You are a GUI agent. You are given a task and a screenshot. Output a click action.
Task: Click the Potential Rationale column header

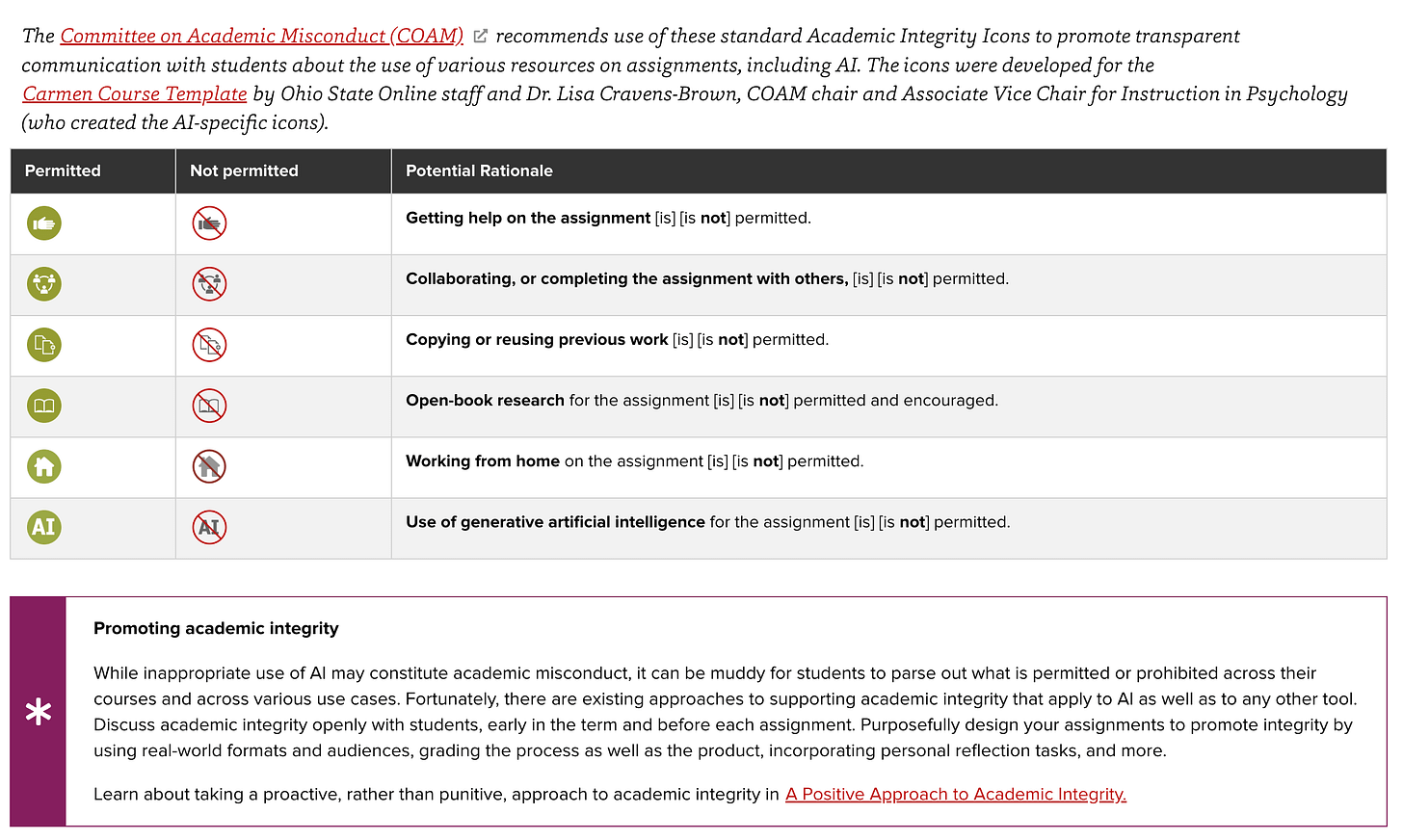coord(479,171)
